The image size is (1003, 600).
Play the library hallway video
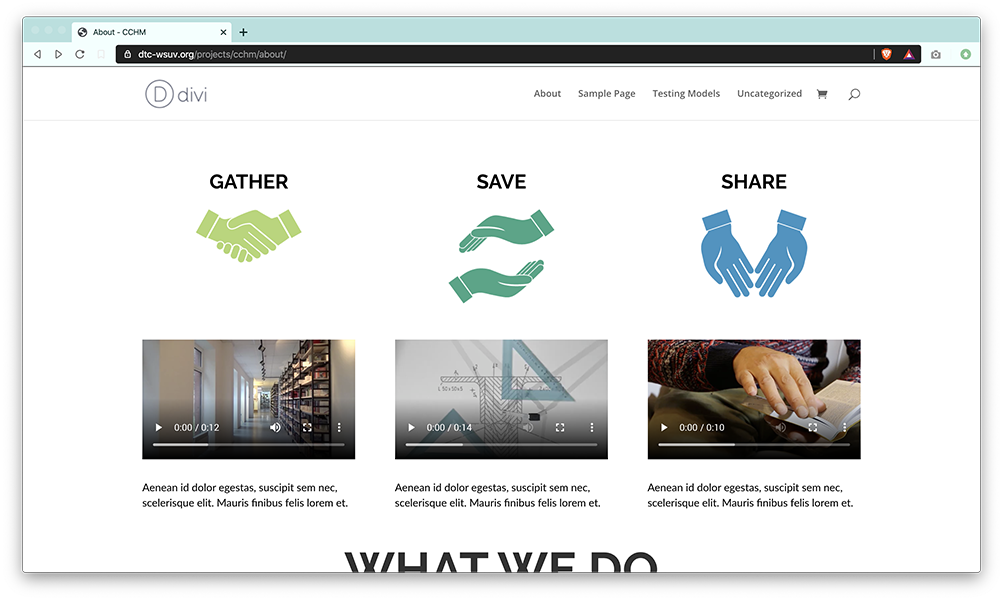[159, 427]
